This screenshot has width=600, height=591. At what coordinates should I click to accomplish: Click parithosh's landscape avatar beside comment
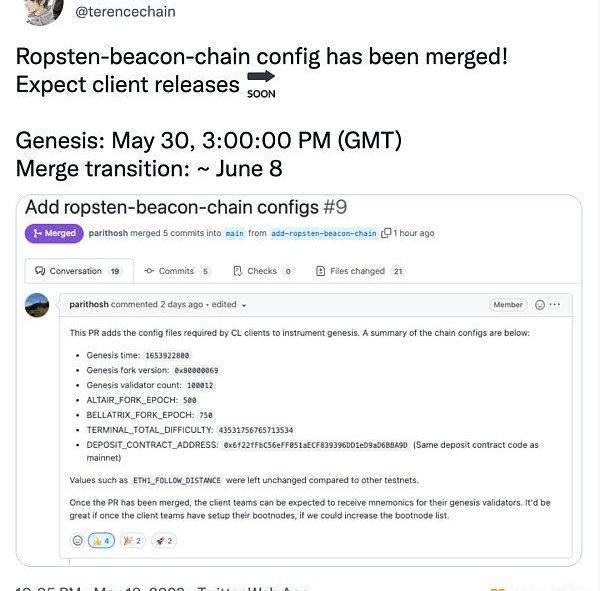(x=37, y=305)
